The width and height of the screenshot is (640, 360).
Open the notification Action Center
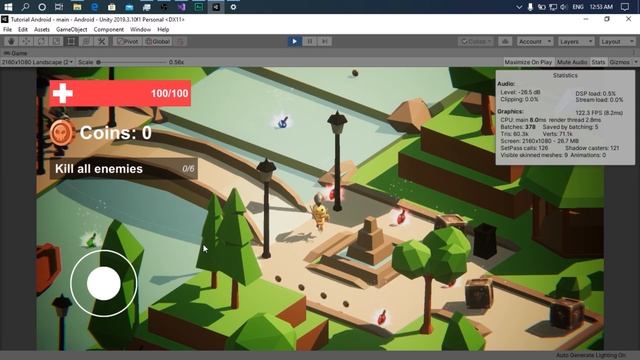624,7
